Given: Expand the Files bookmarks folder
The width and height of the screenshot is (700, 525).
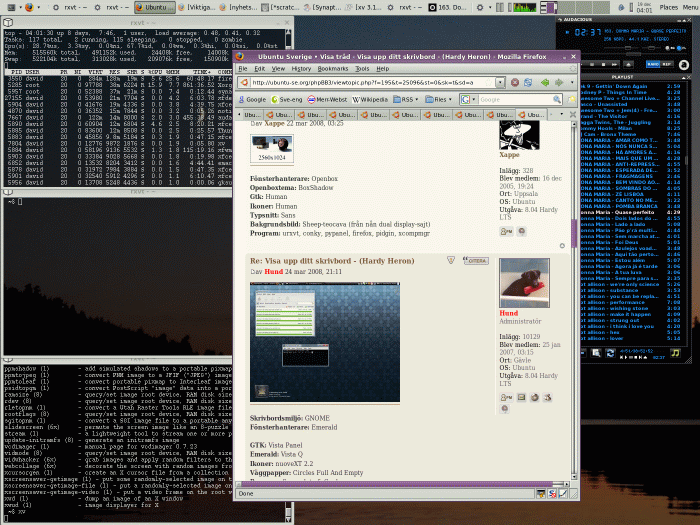Looking at the screenshot, I should pos(438,100).
